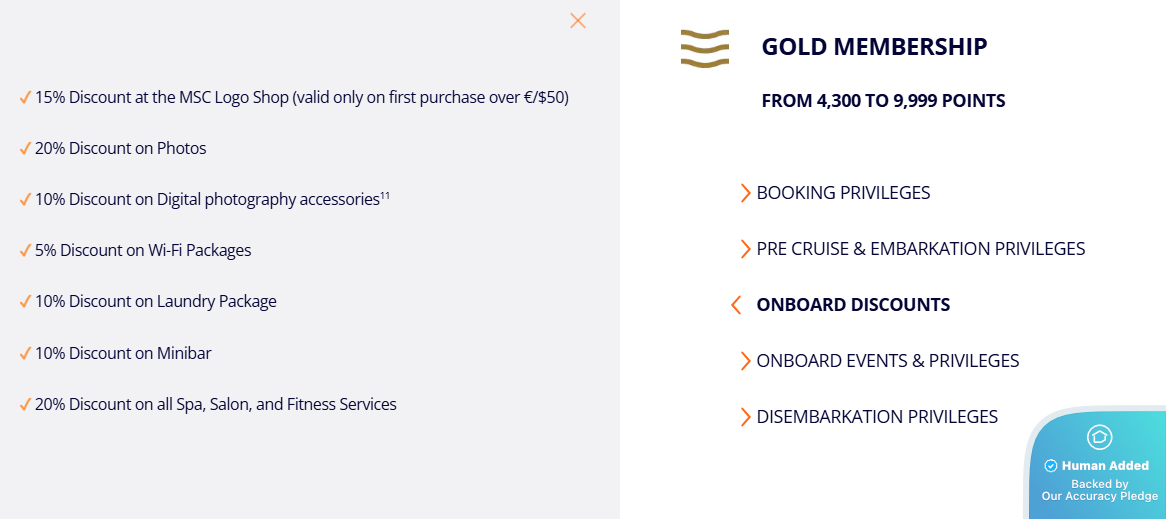
Task: Click the checkmark beside the Minibar discount
Action: click(x=25, y=353)
